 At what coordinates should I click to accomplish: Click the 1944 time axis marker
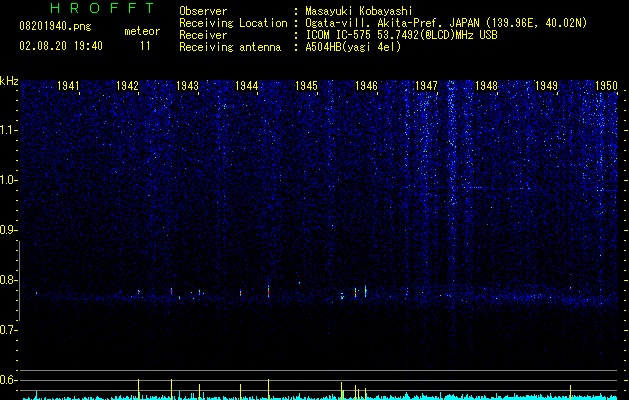(x=247, y=86)
